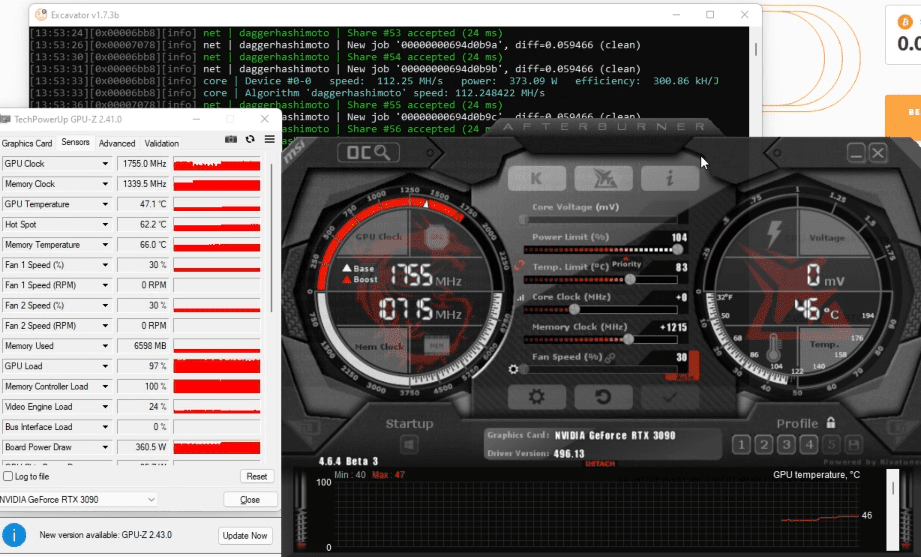Image resolution: width=921 pixels, height=557 pixels.
Task: Open GPU-Z hamburger menu
Action: [270, 139]
